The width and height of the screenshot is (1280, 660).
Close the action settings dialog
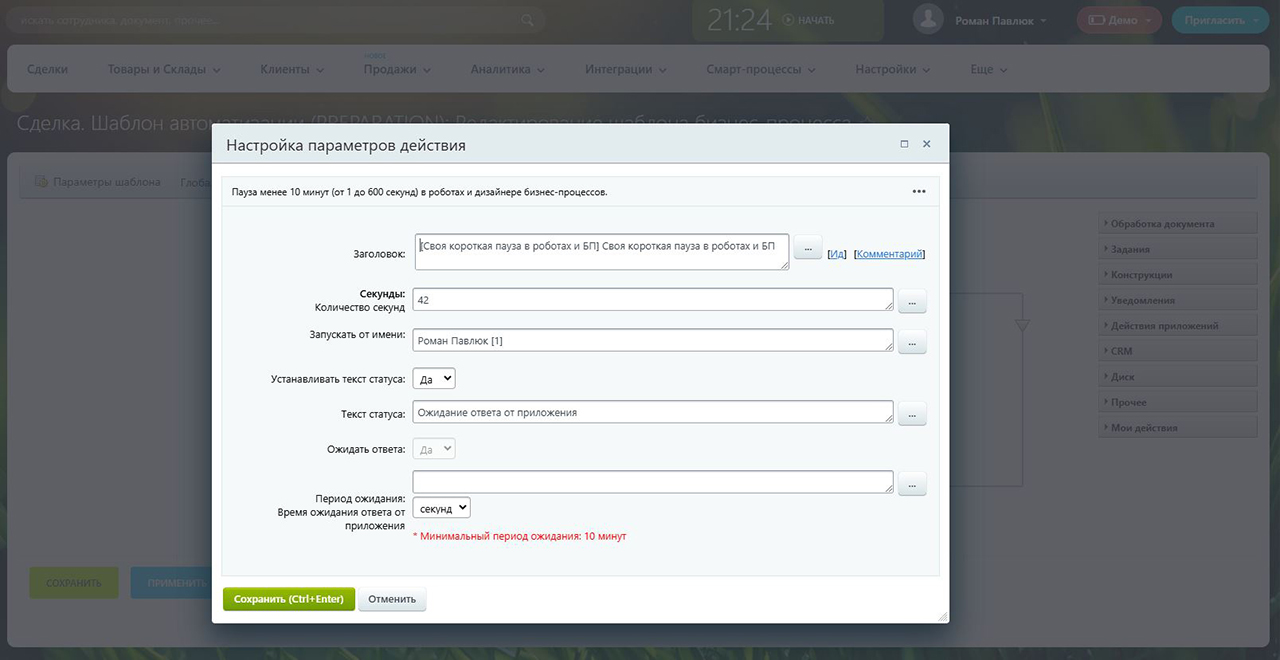pyautogui.click(x=927, y=145)
